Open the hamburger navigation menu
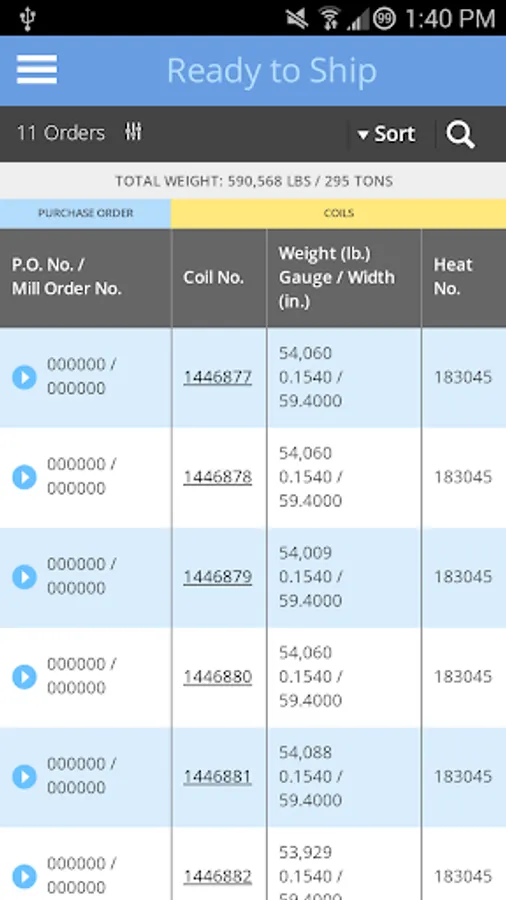Viewport: 506px width, 900px height. tap(37, 69)
